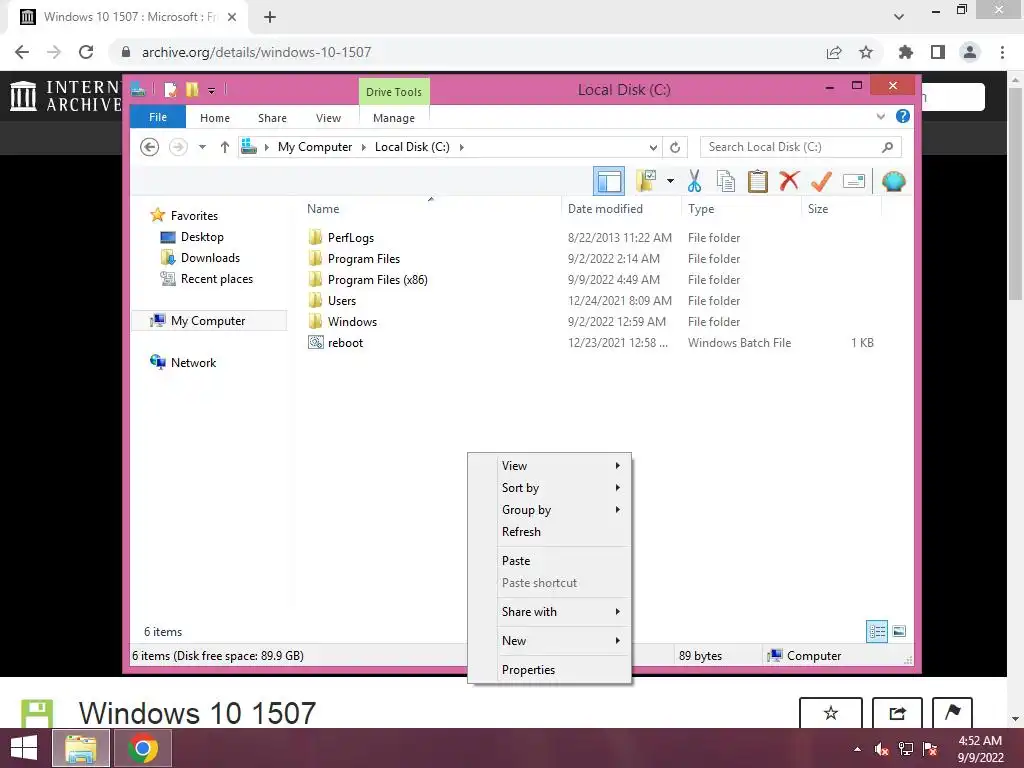Choose Refresh from the context menu

pyautogui.click(x=549, y=532)
